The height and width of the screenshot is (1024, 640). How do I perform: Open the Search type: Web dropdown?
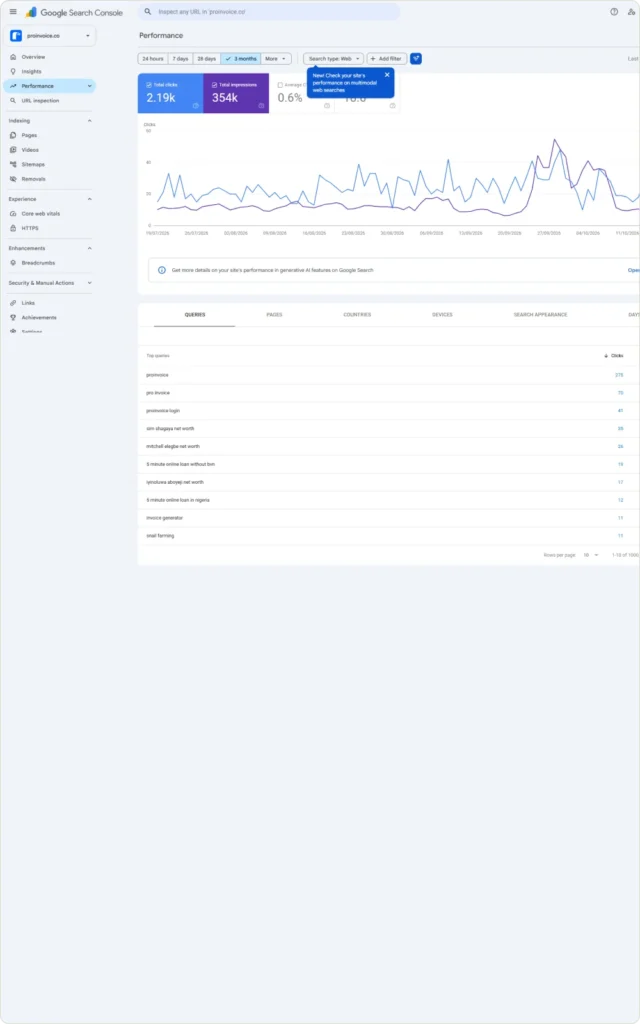pos(334,59)
